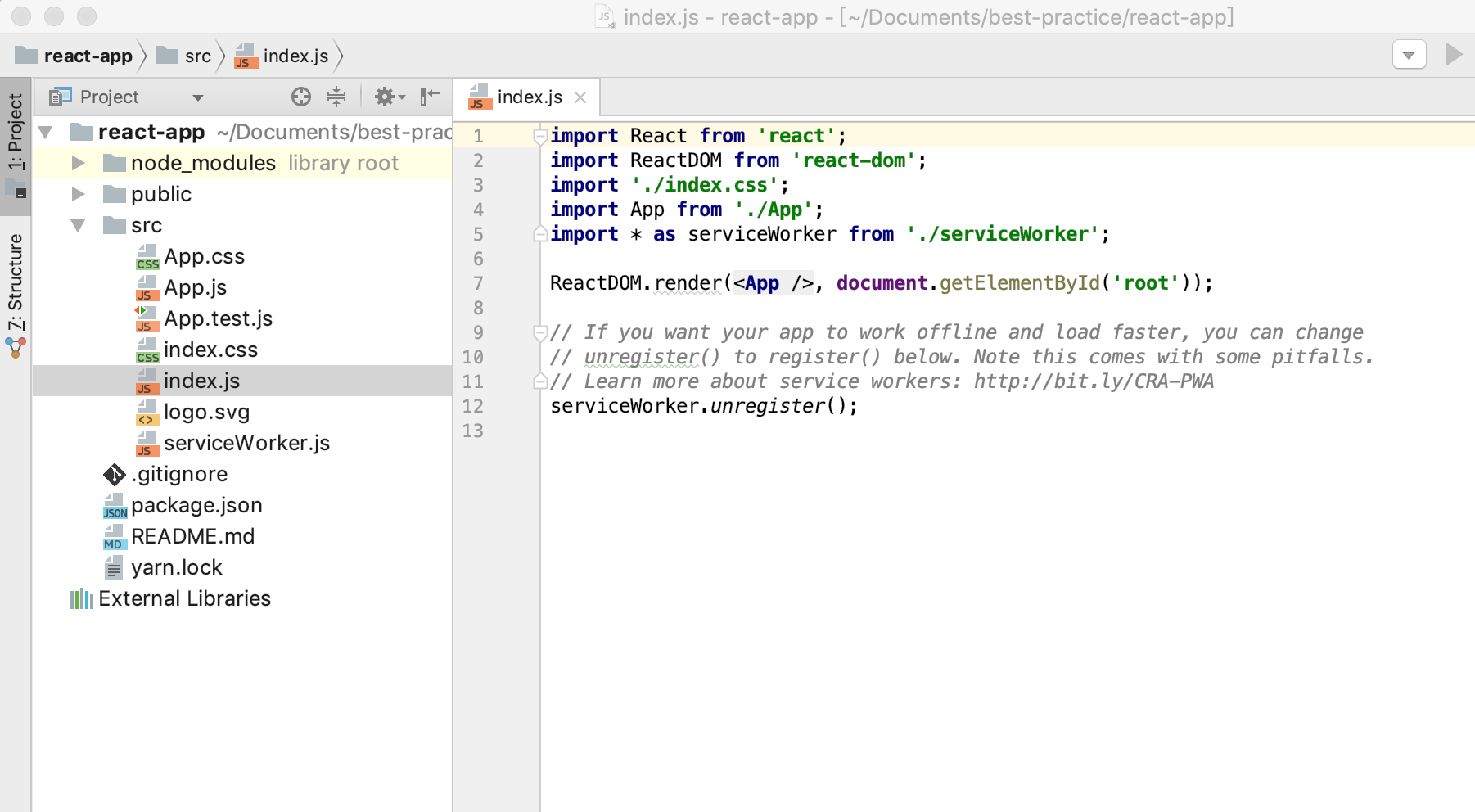Screen dimensions: 1475x812
Task: Click getElementById on line 7
Action: (1019, 283)
